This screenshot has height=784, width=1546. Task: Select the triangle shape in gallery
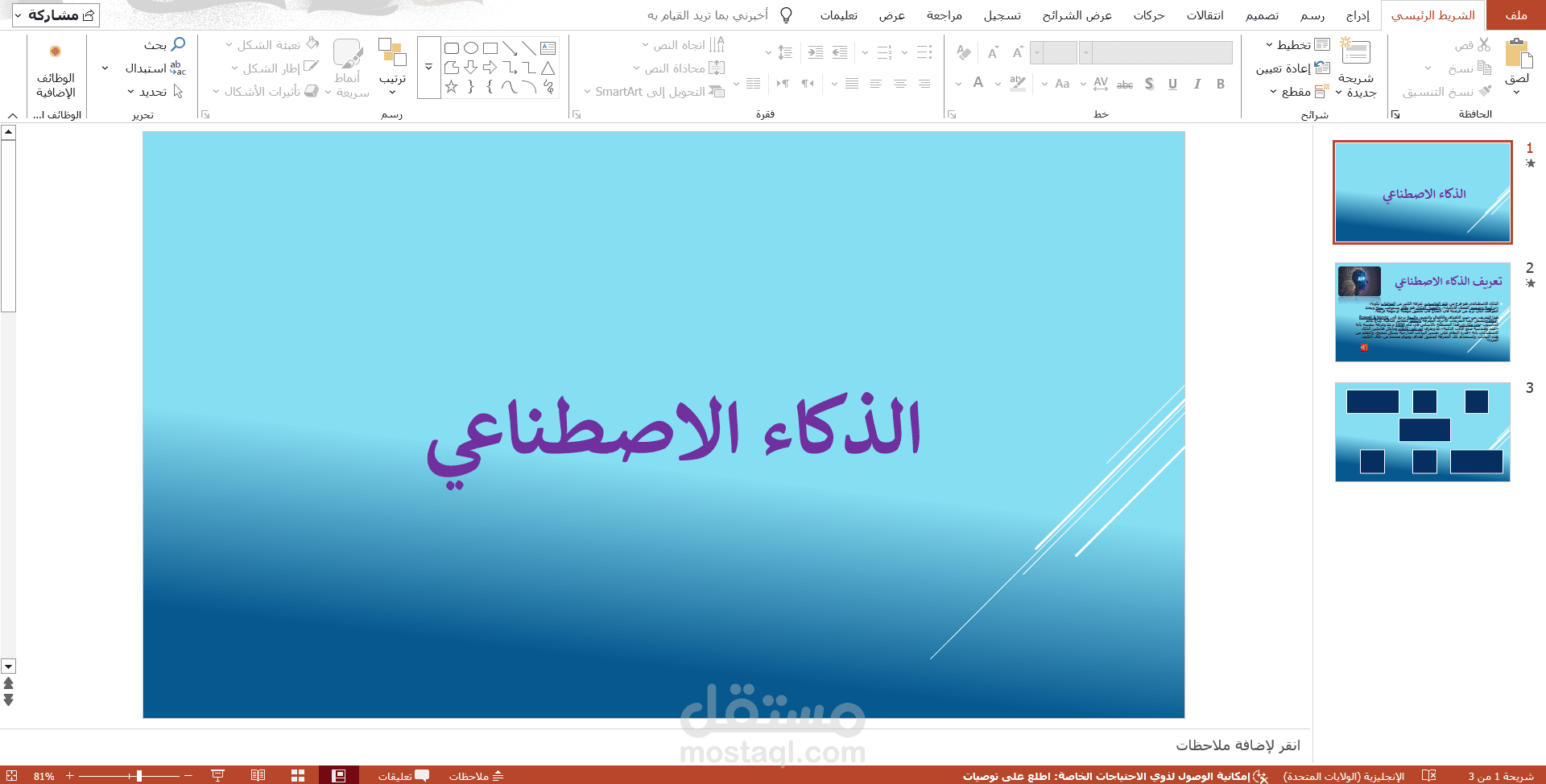(548, 68)
